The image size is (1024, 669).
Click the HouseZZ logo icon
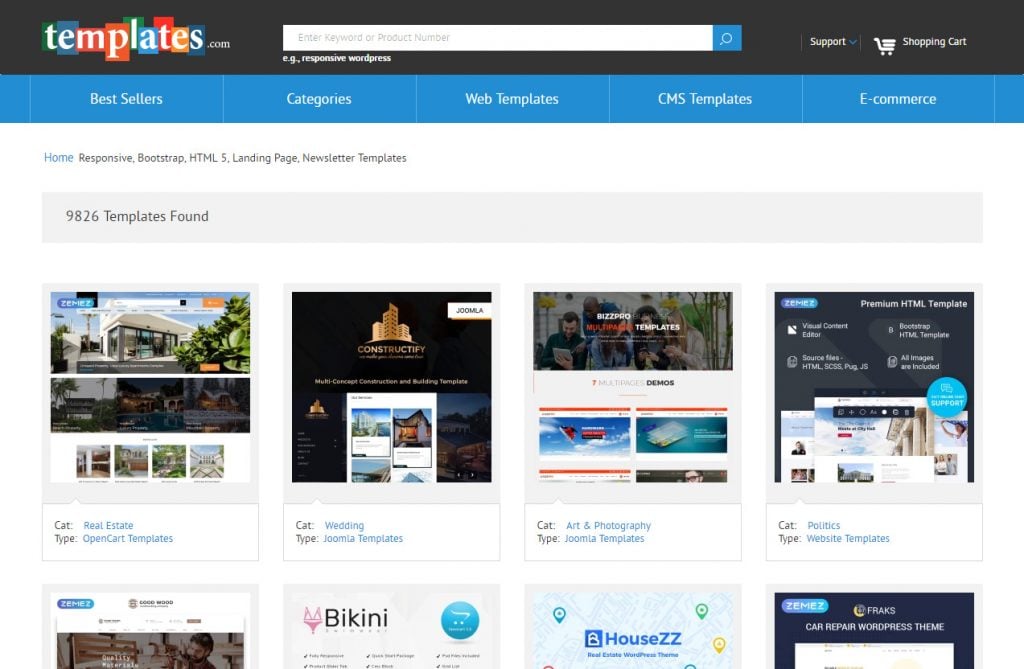(x=593, y=639)
